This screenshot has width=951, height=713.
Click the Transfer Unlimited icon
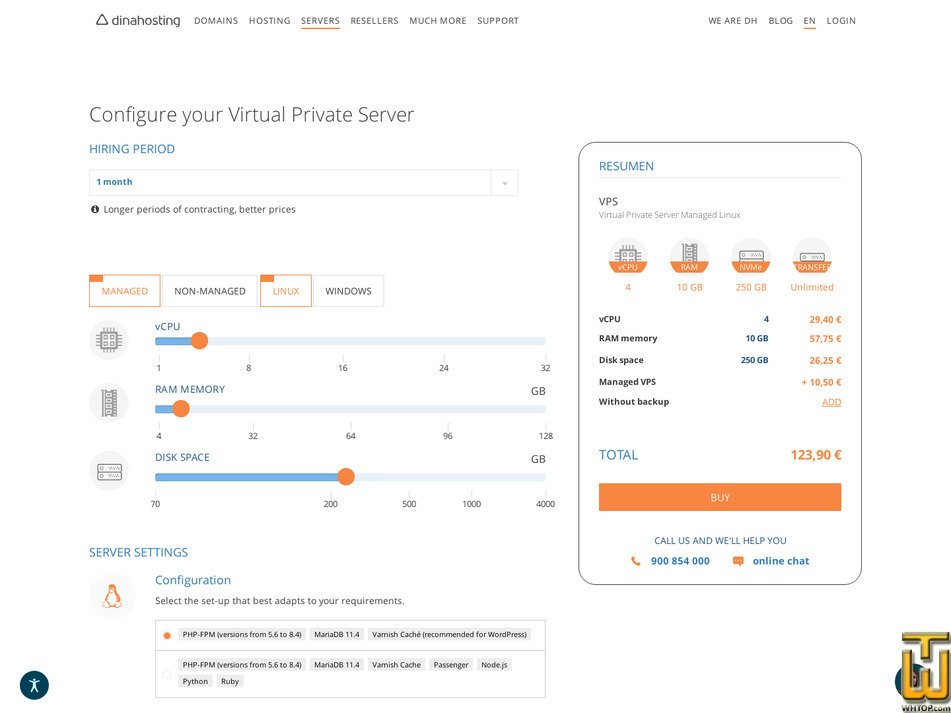point(812,255)
